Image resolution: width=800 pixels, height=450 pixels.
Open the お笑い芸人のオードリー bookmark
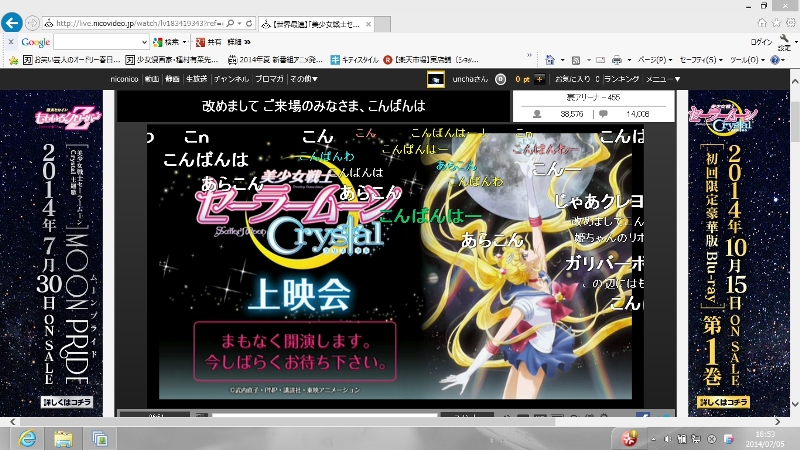pos(71,60)
